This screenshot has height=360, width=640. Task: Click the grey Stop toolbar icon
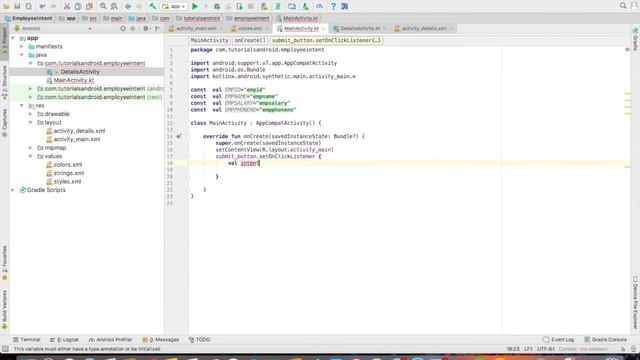pos(251,6)
